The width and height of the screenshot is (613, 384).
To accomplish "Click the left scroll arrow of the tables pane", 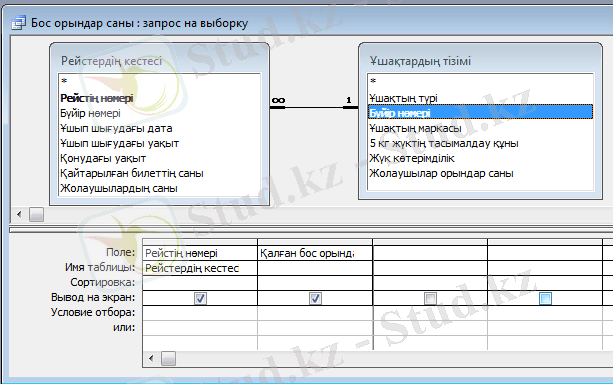I will 19,214.
